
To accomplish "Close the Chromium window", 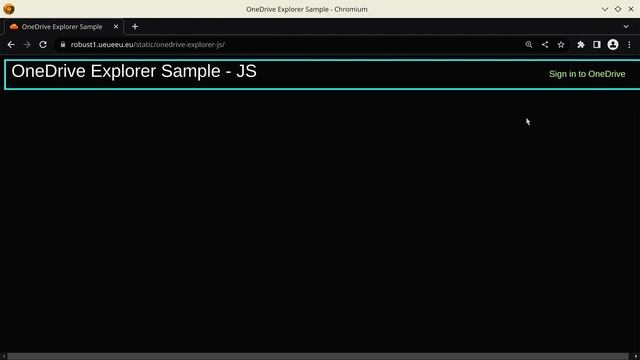I will click(631, 9).
